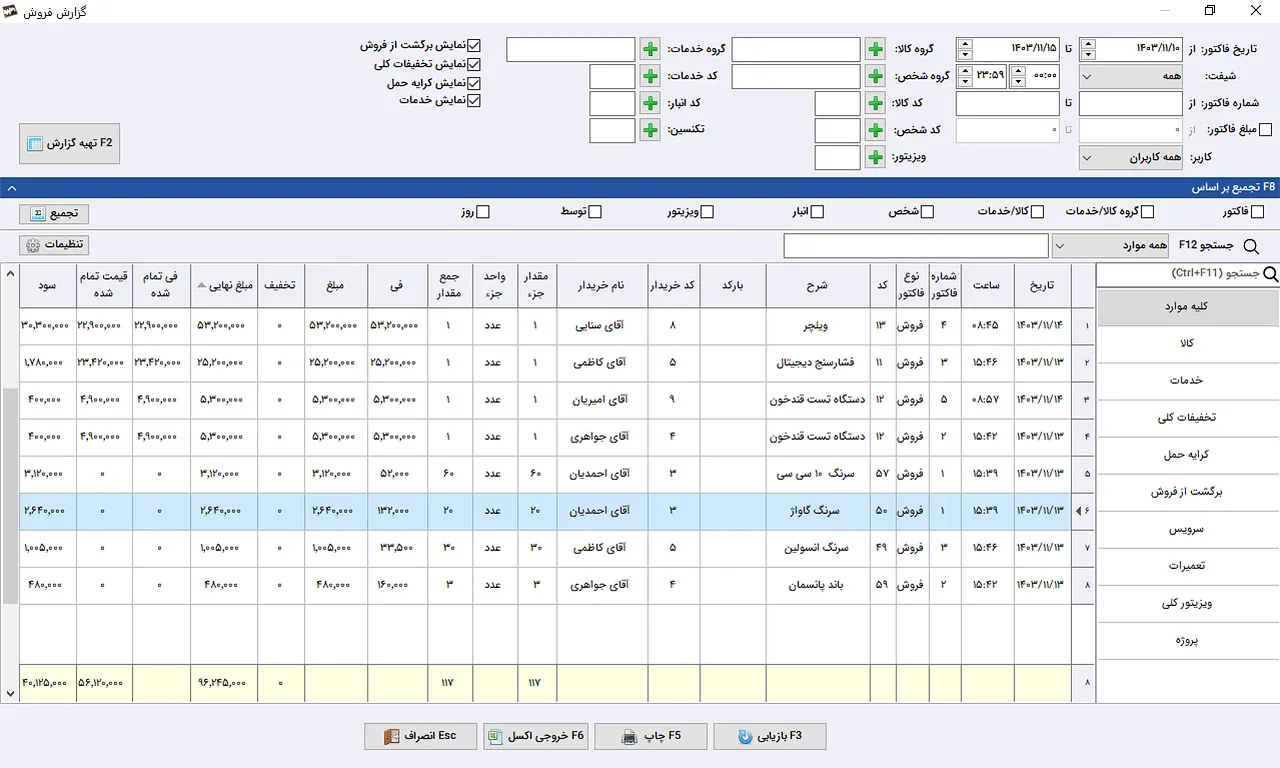The width and height of the screenshot is (1280, 768).
Task: Click the F5 چاپ print button
Action: coord(651,736)
